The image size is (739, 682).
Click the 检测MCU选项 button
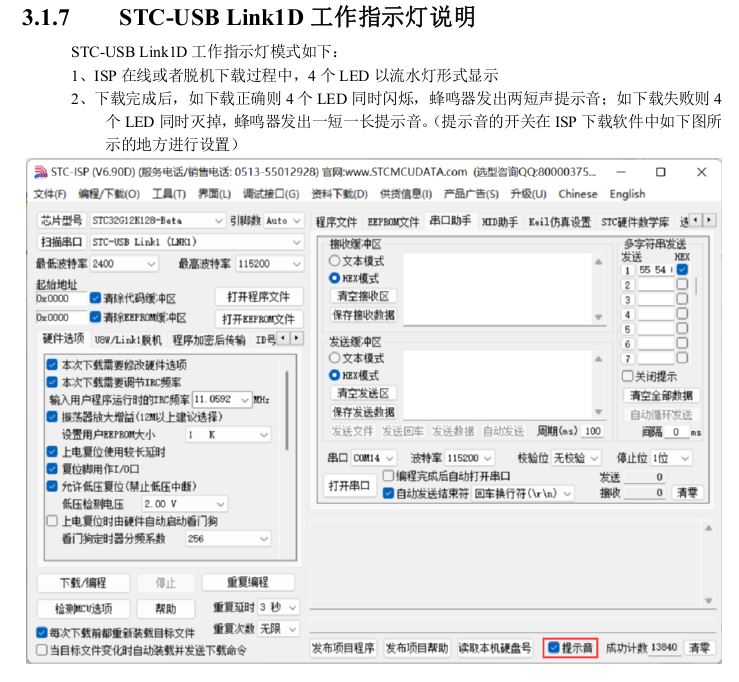point(83,608)
